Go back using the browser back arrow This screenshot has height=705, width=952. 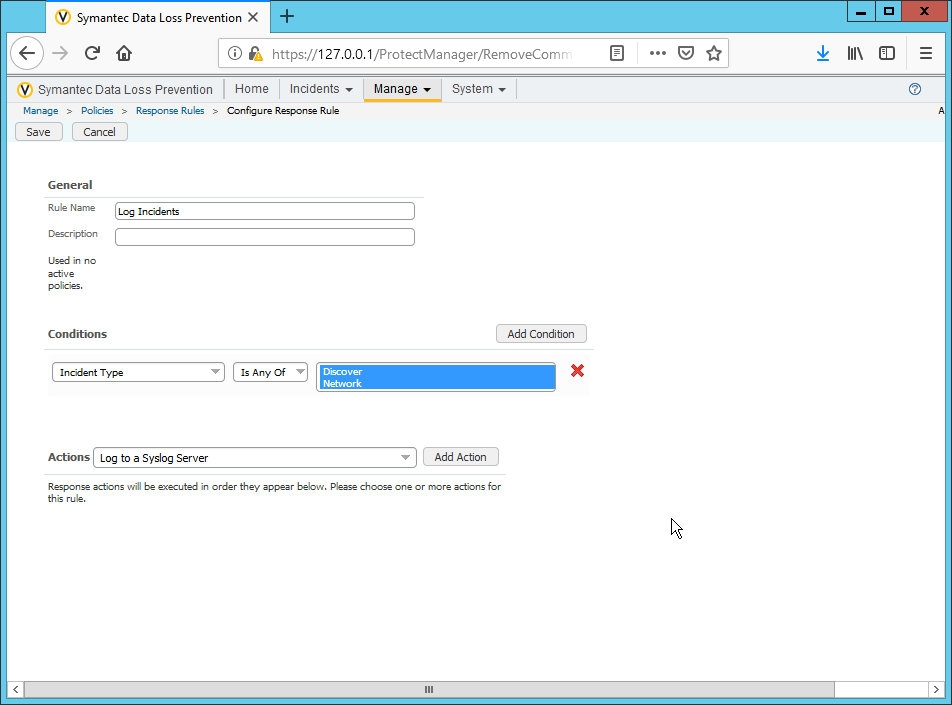click(27, 53)
